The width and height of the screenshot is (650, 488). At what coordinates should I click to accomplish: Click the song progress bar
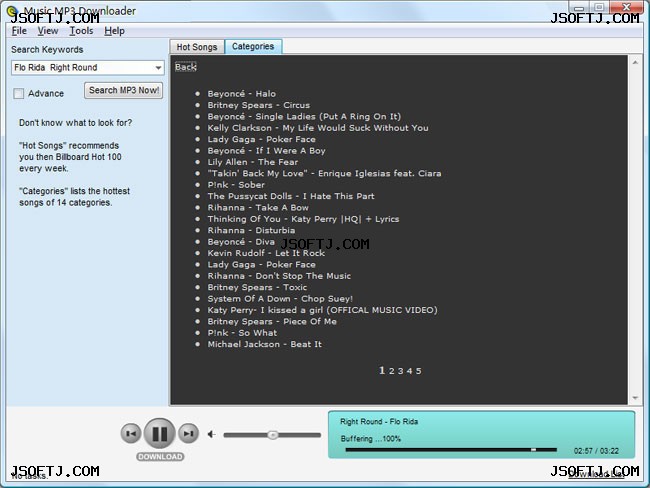[451, 449]
